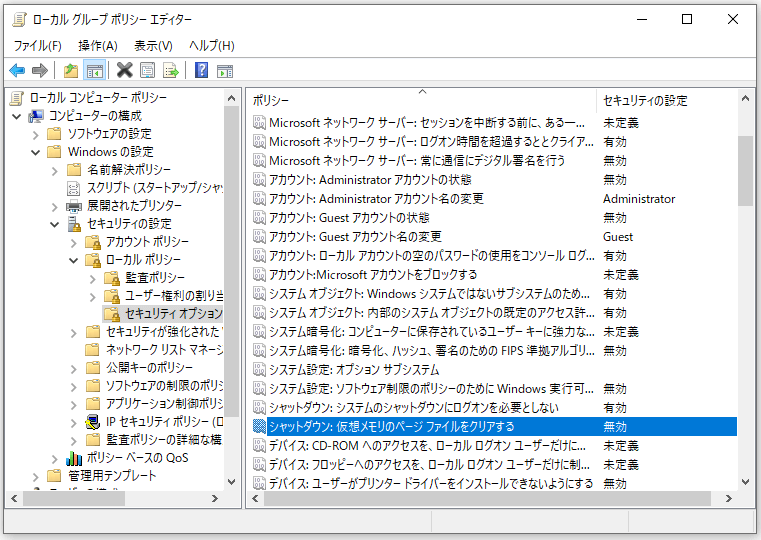Click the アカウント ポリシー folder icon
This screenshot has height=540, width=761.
(x=93, y=242)
